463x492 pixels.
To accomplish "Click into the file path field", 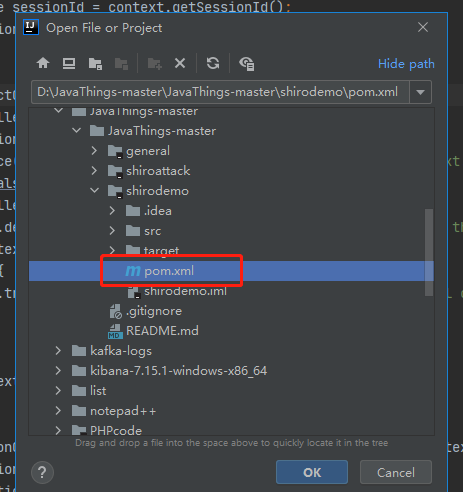I will click(220, 92).
